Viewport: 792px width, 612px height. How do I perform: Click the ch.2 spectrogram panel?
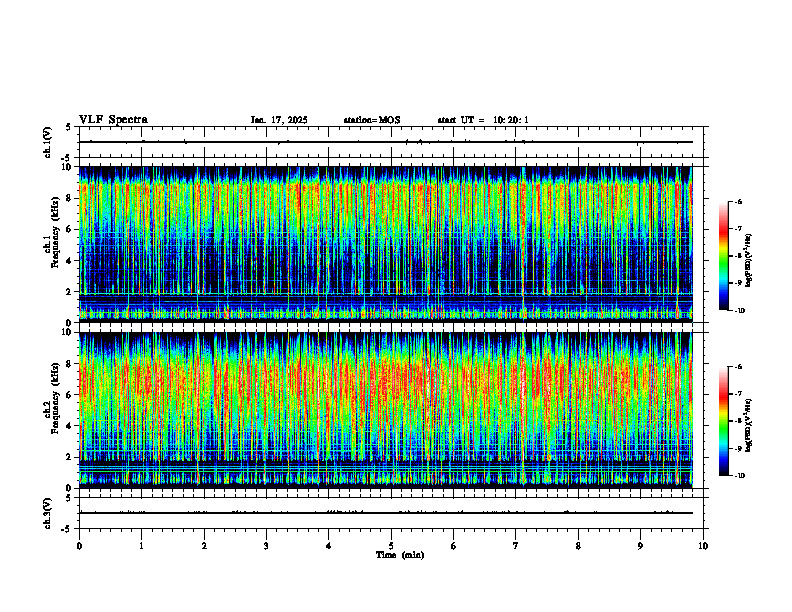click(386, 410)
